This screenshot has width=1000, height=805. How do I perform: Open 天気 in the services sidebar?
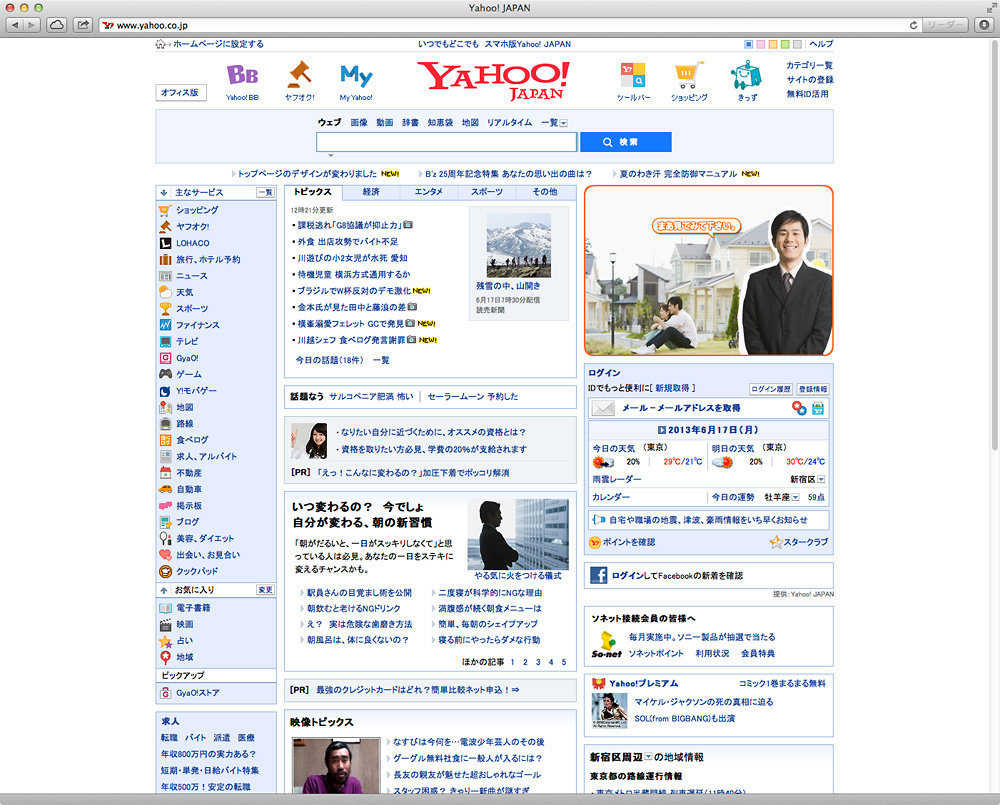coord(184,292)
